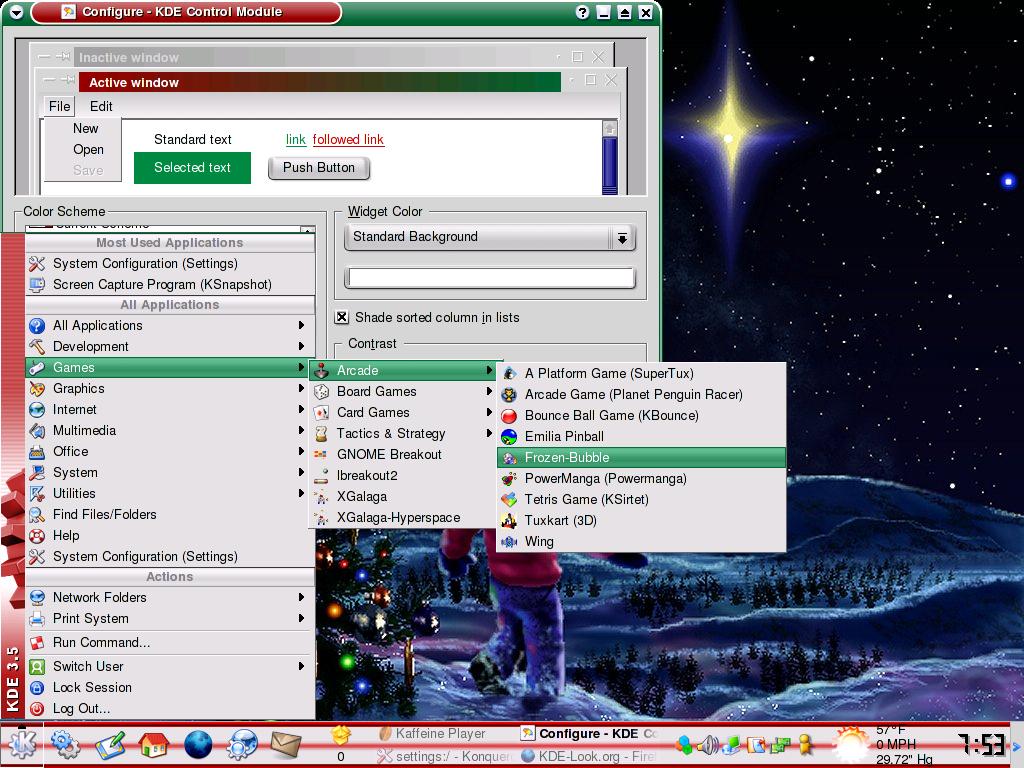The image size is (1024, 768).
Task: Launch Emilia Pinball
Action: click(641, 436)
